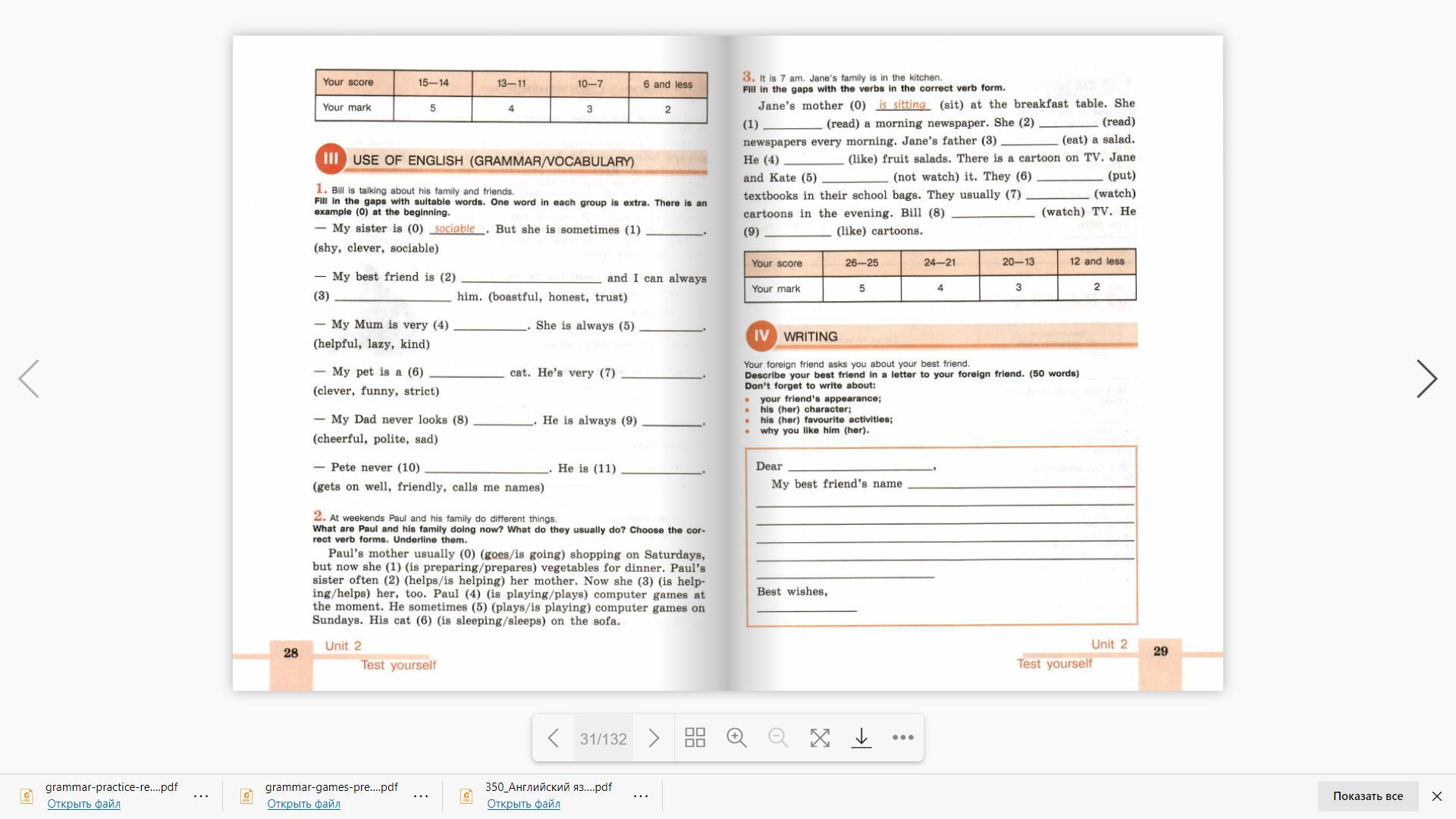
Task: Open the more options ellipsis in toolbar
Action: [902, 738]
